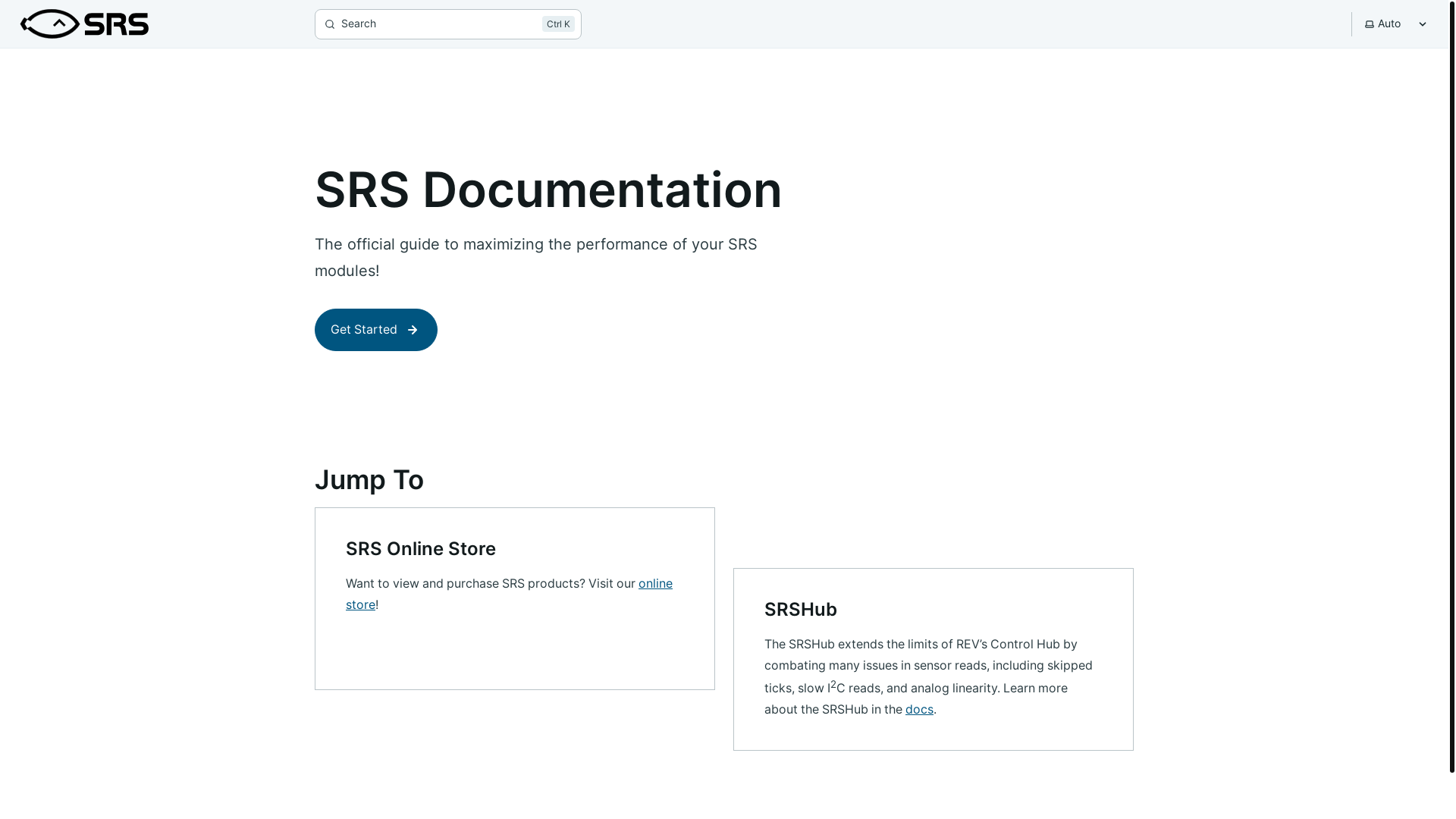Open the Search input field
Viewport: 1456px width, 819px height.
point(448,24)
